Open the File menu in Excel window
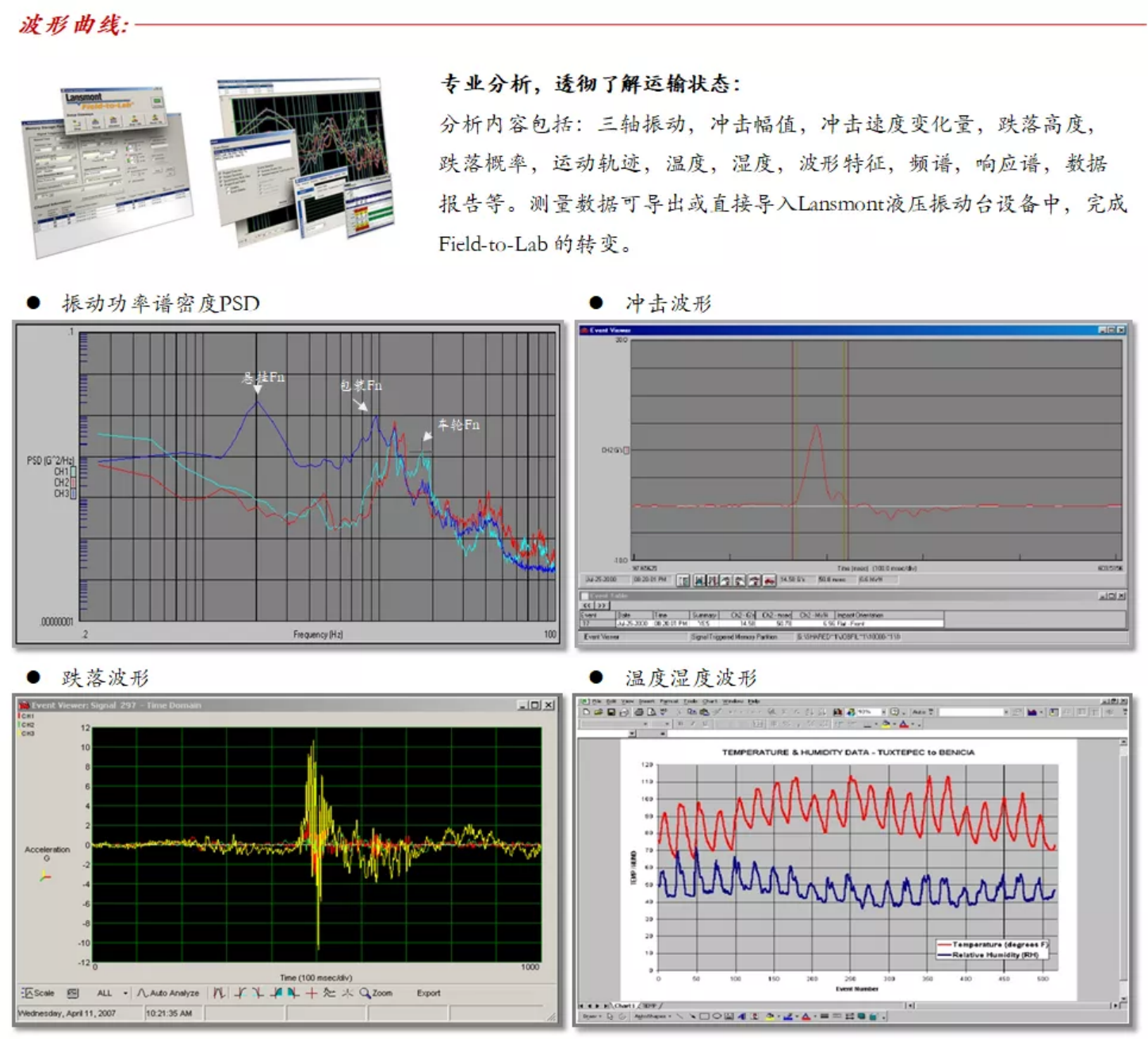 (x=596, y=701)
